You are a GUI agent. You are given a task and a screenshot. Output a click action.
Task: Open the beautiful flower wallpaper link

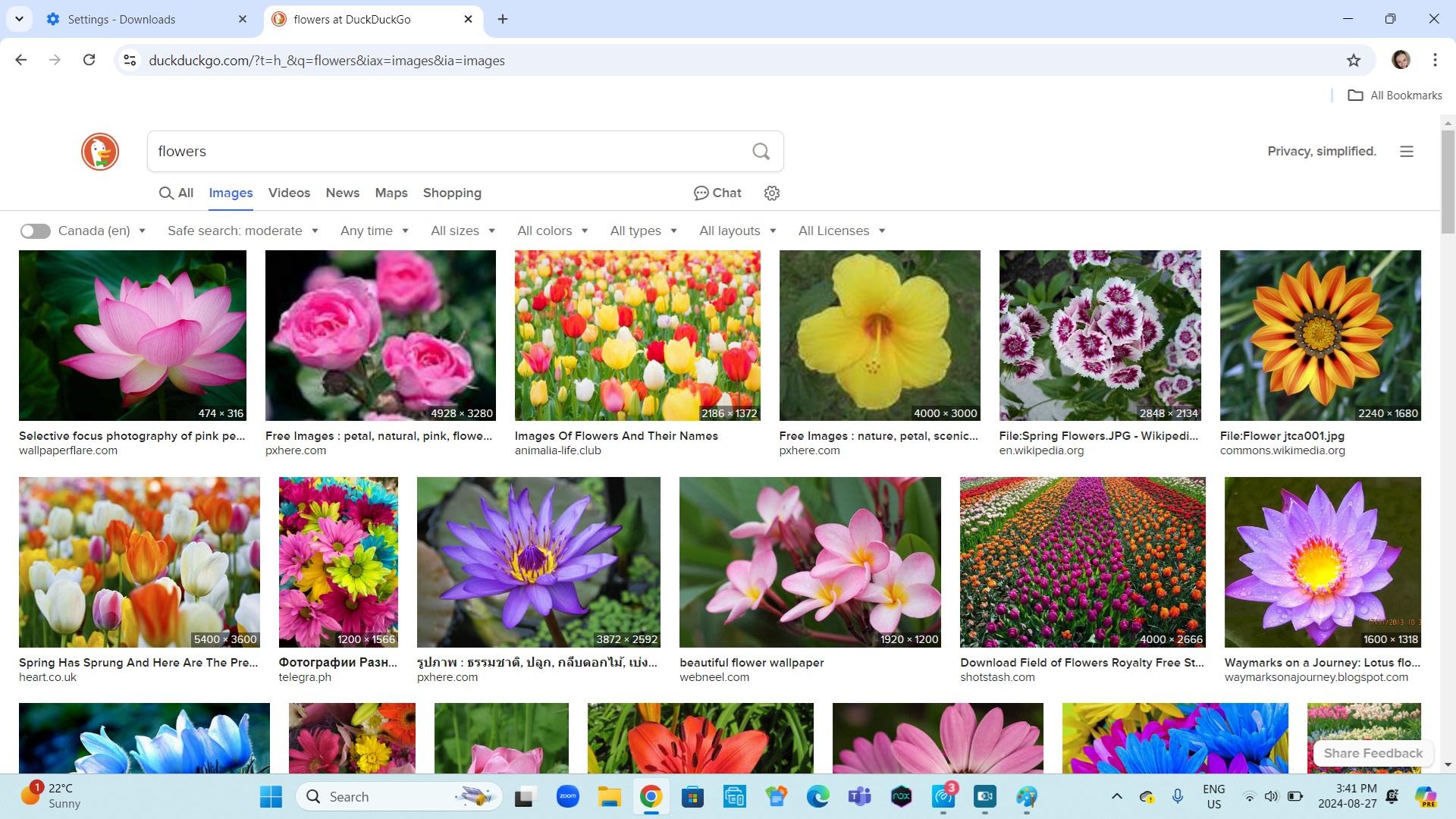[x=752, y=663]
